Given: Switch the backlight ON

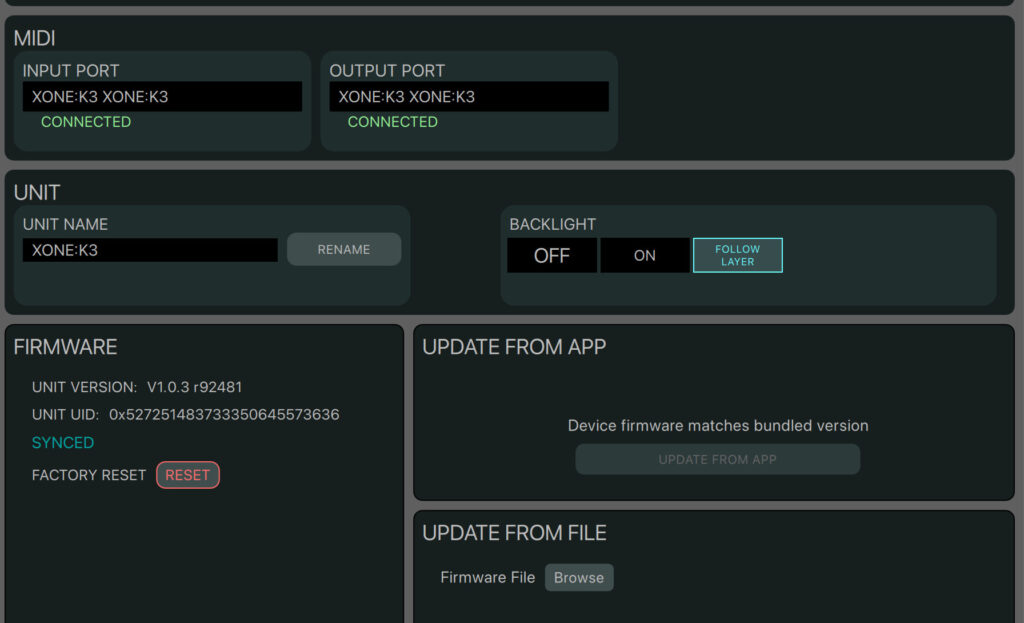Looking at the screenshot, I should coord(645,255).
